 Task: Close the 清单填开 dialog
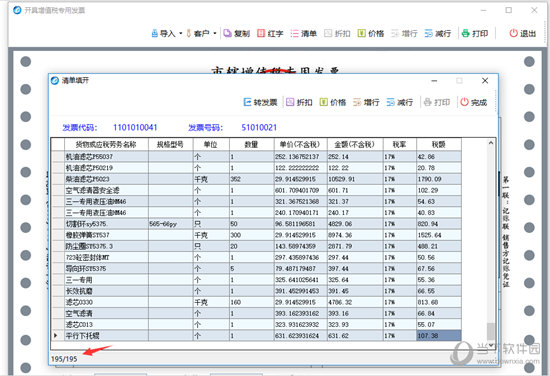click(x=485, y=81)
